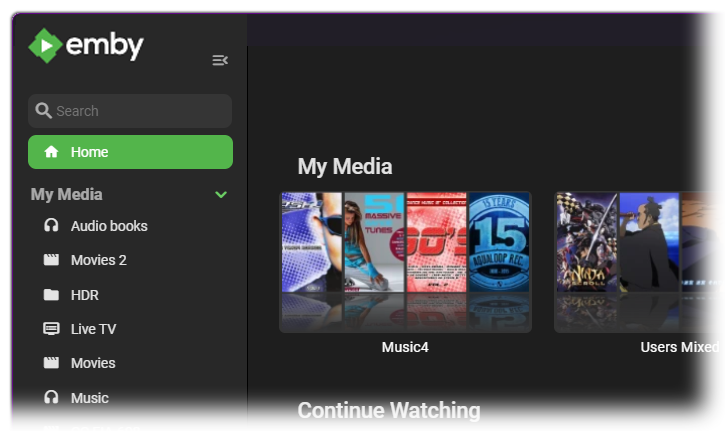Collapse the My Media section with the green chevron
Screen dimensions: 725x431
coord(221,195)
